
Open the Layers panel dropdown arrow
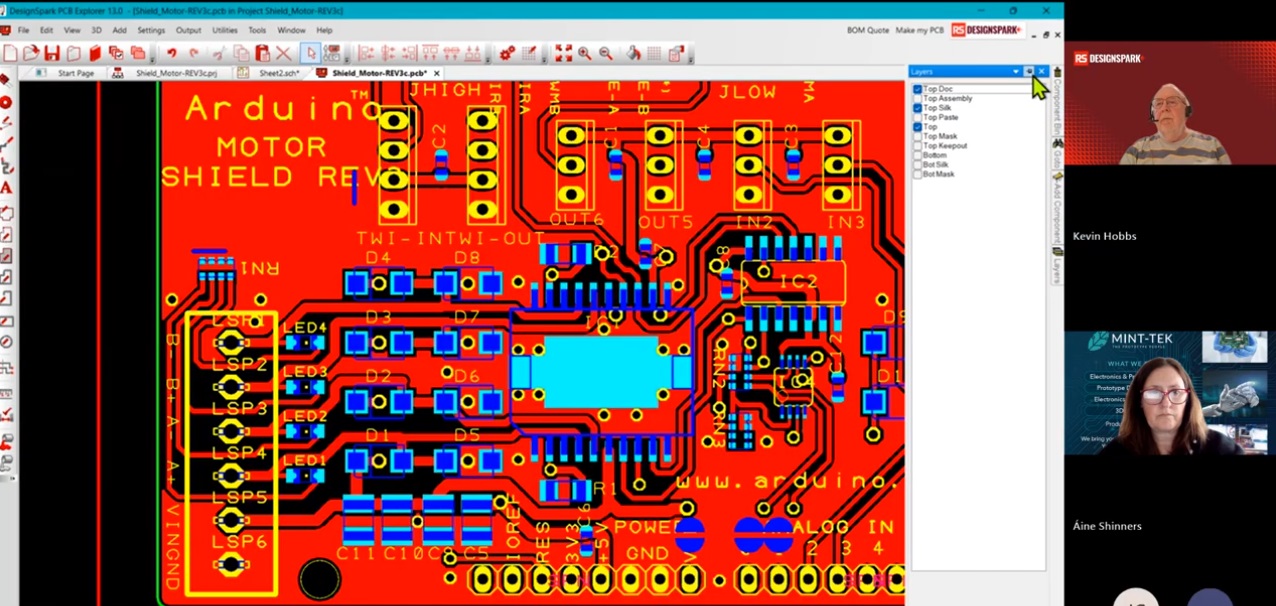click(x=1016, y=71)
